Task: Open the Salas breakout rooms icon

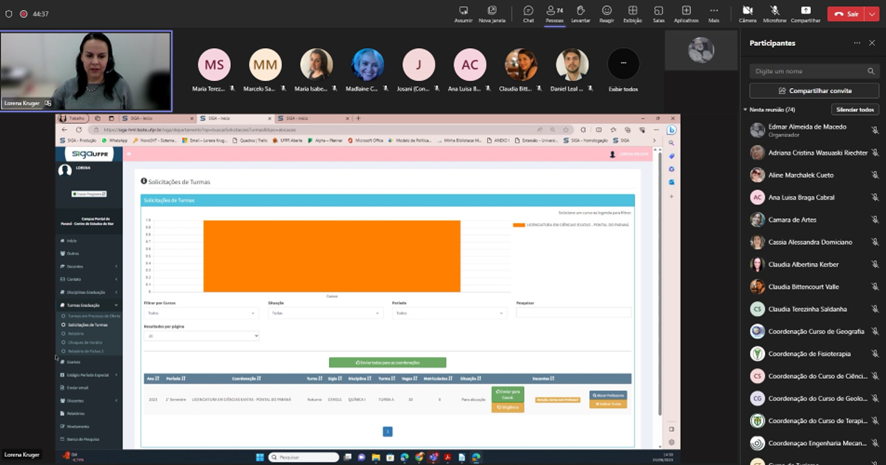Action: coord(658,12)
